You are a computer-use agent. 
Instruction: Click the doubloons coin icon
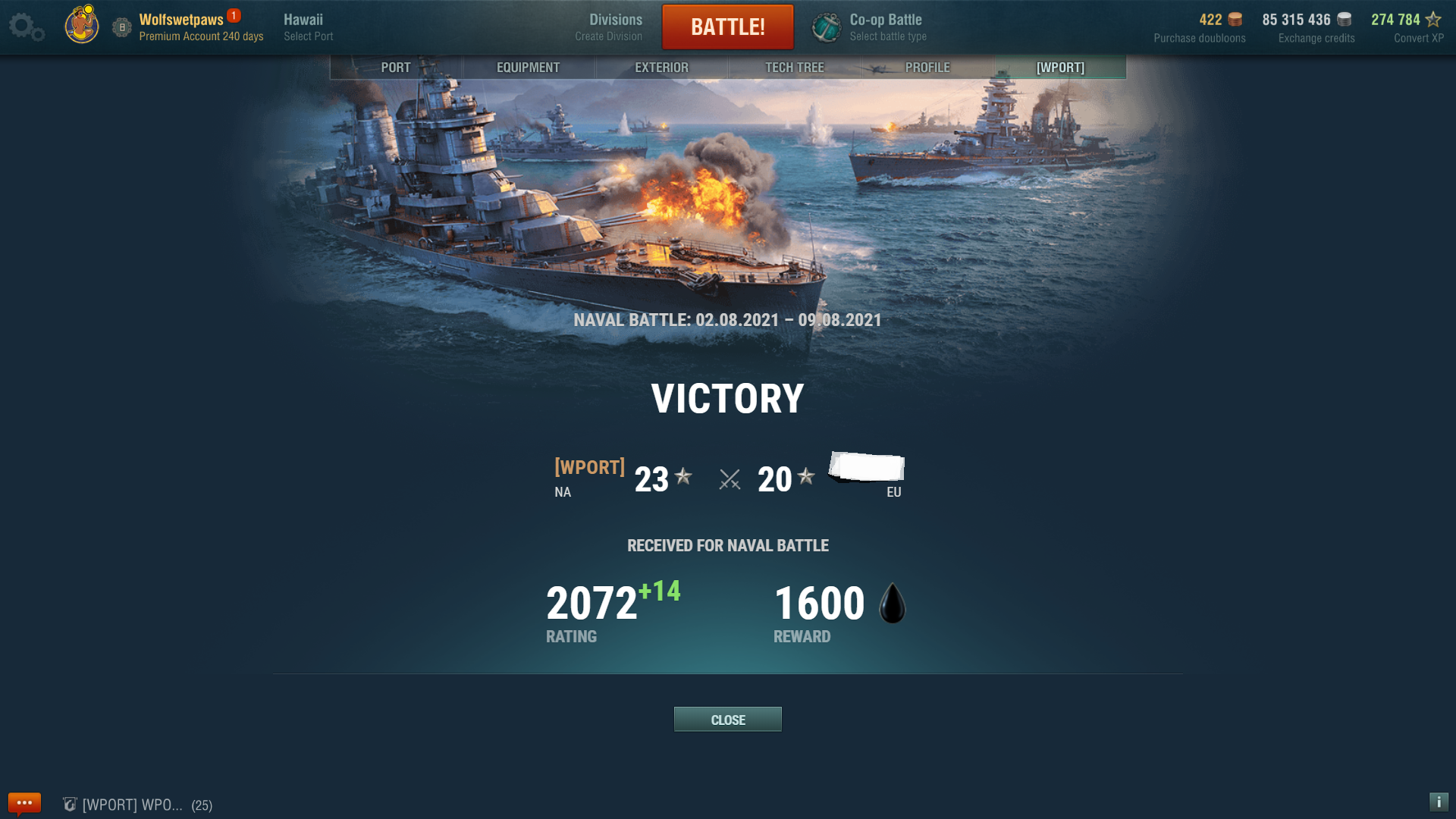click(1235, 20)
